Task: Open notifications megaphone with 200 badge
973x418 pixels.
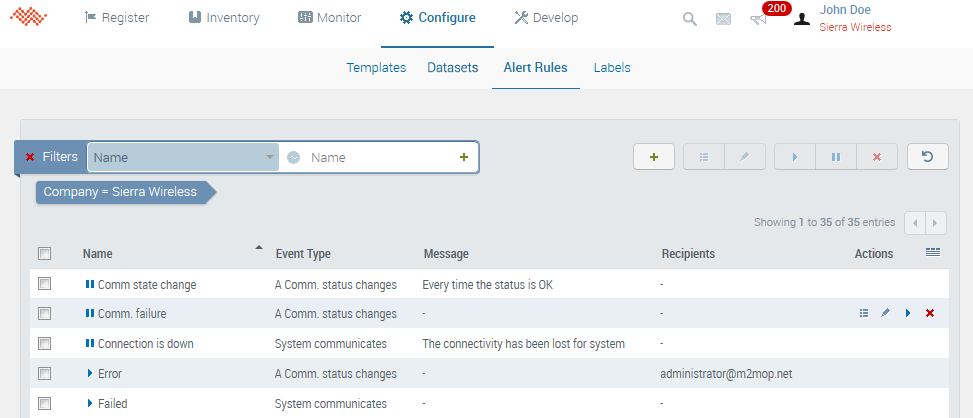Action: click(759, 19)
